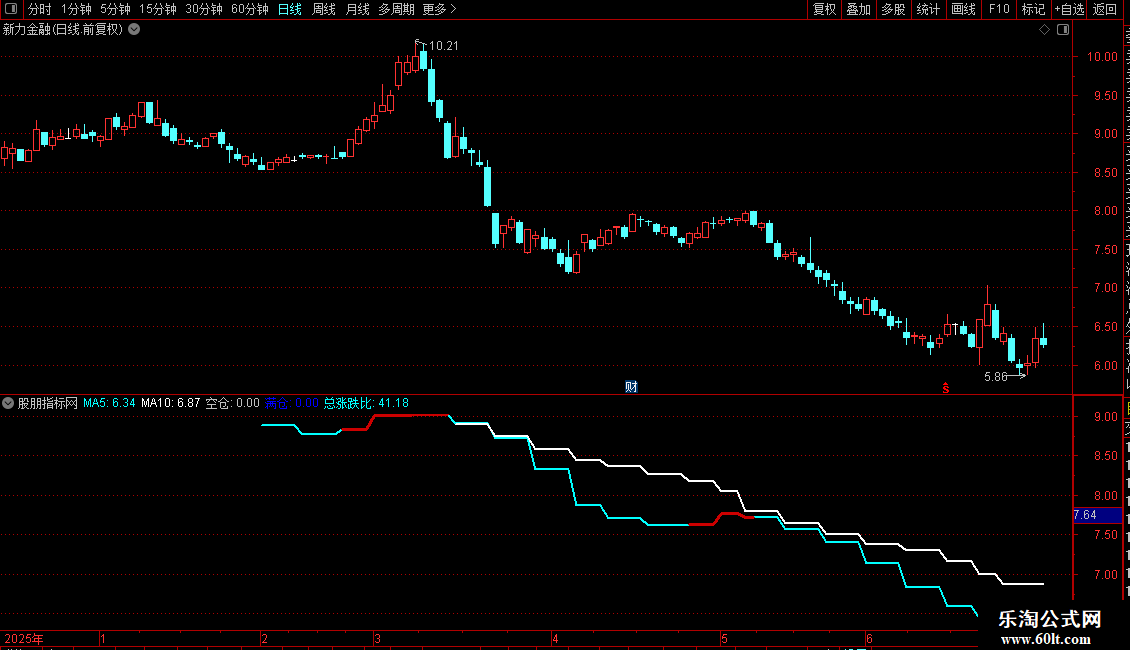Click the MA5: 6.34 indicator value
This screenshot has height=650, width=1130.
click(109, 404)
